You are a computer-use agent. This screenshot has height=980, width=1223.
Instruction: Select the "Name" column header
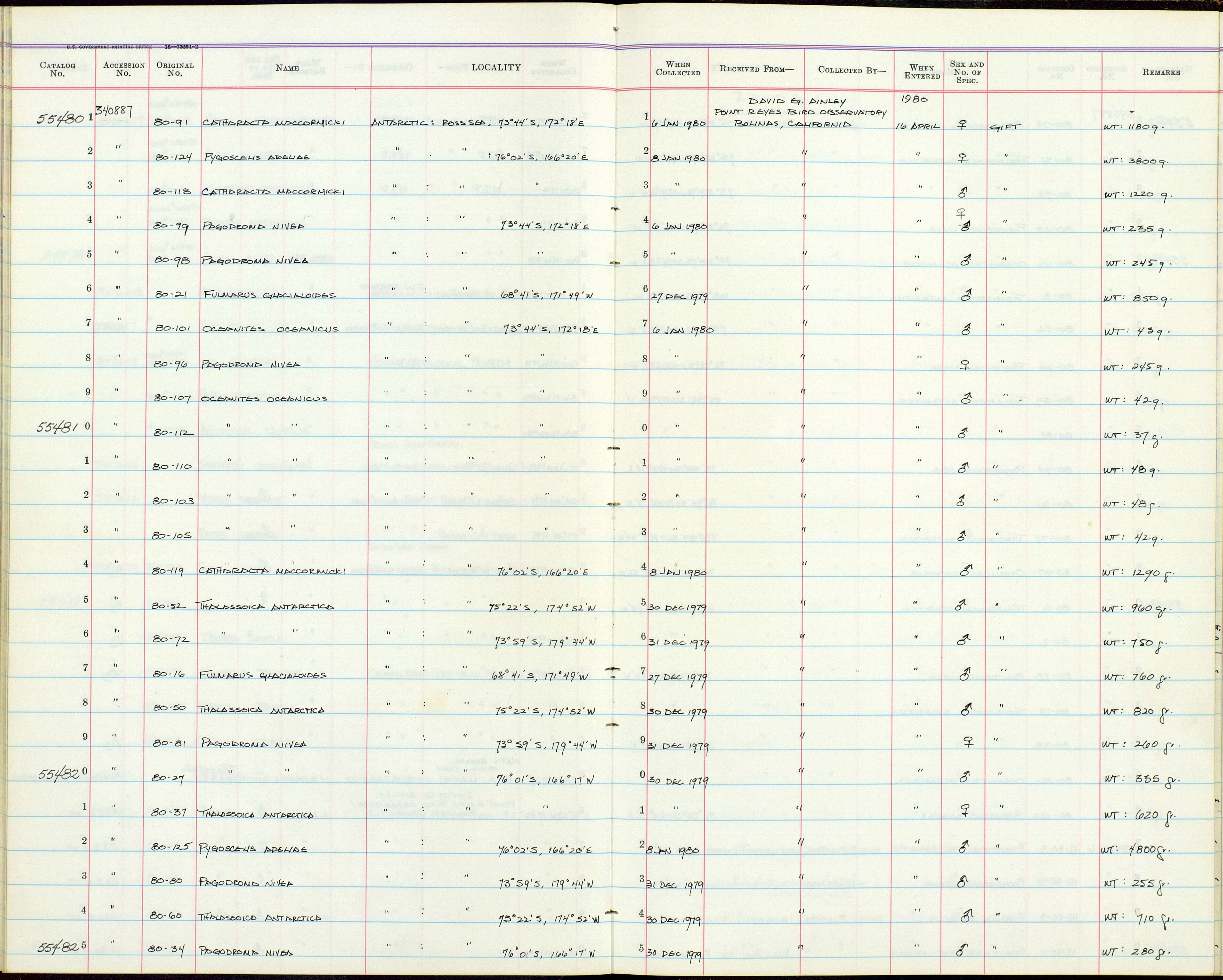[287, 68]
